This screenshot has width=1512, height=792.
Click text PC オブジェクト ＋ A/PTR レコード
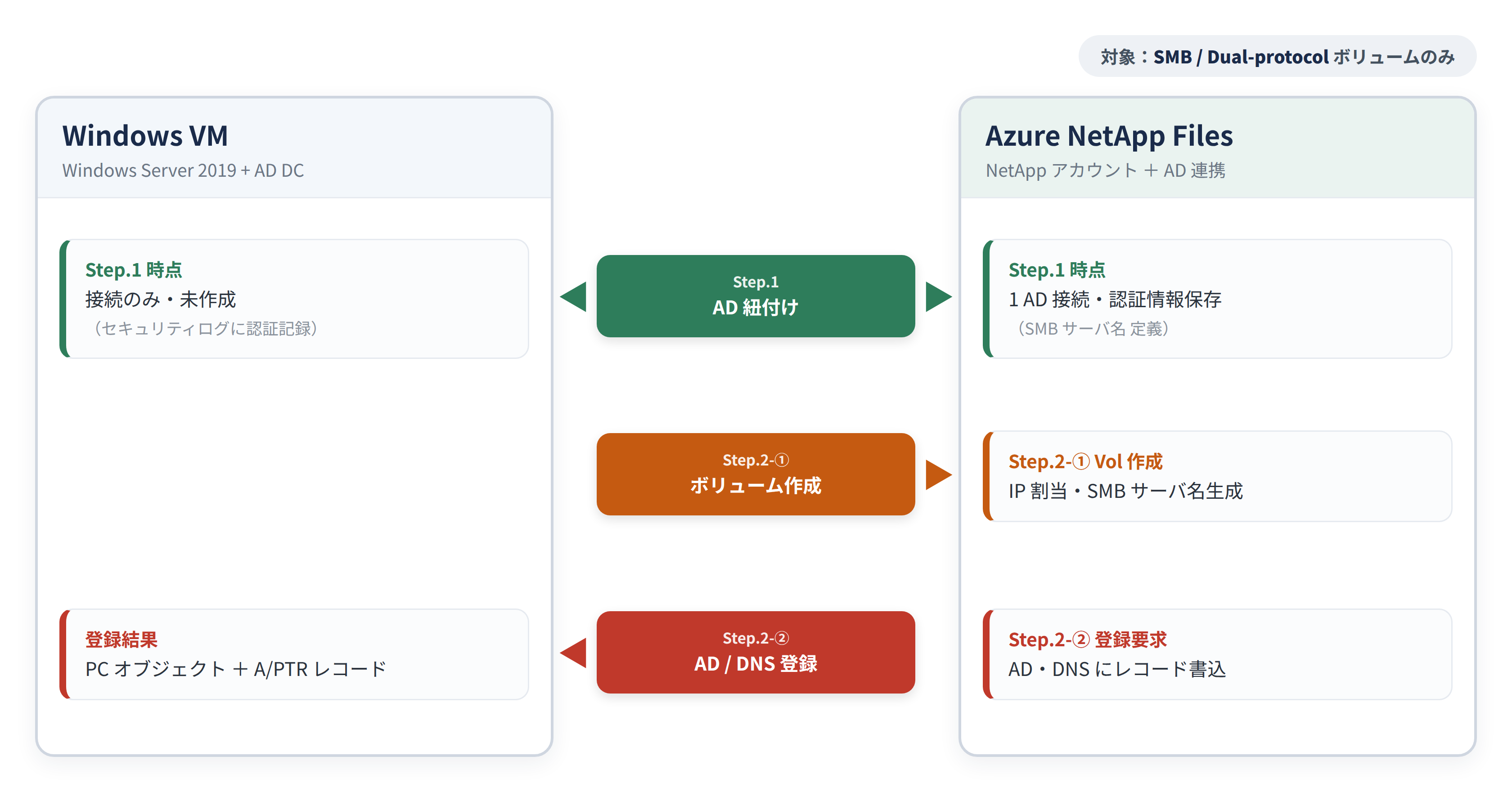[x=235, y=669]
